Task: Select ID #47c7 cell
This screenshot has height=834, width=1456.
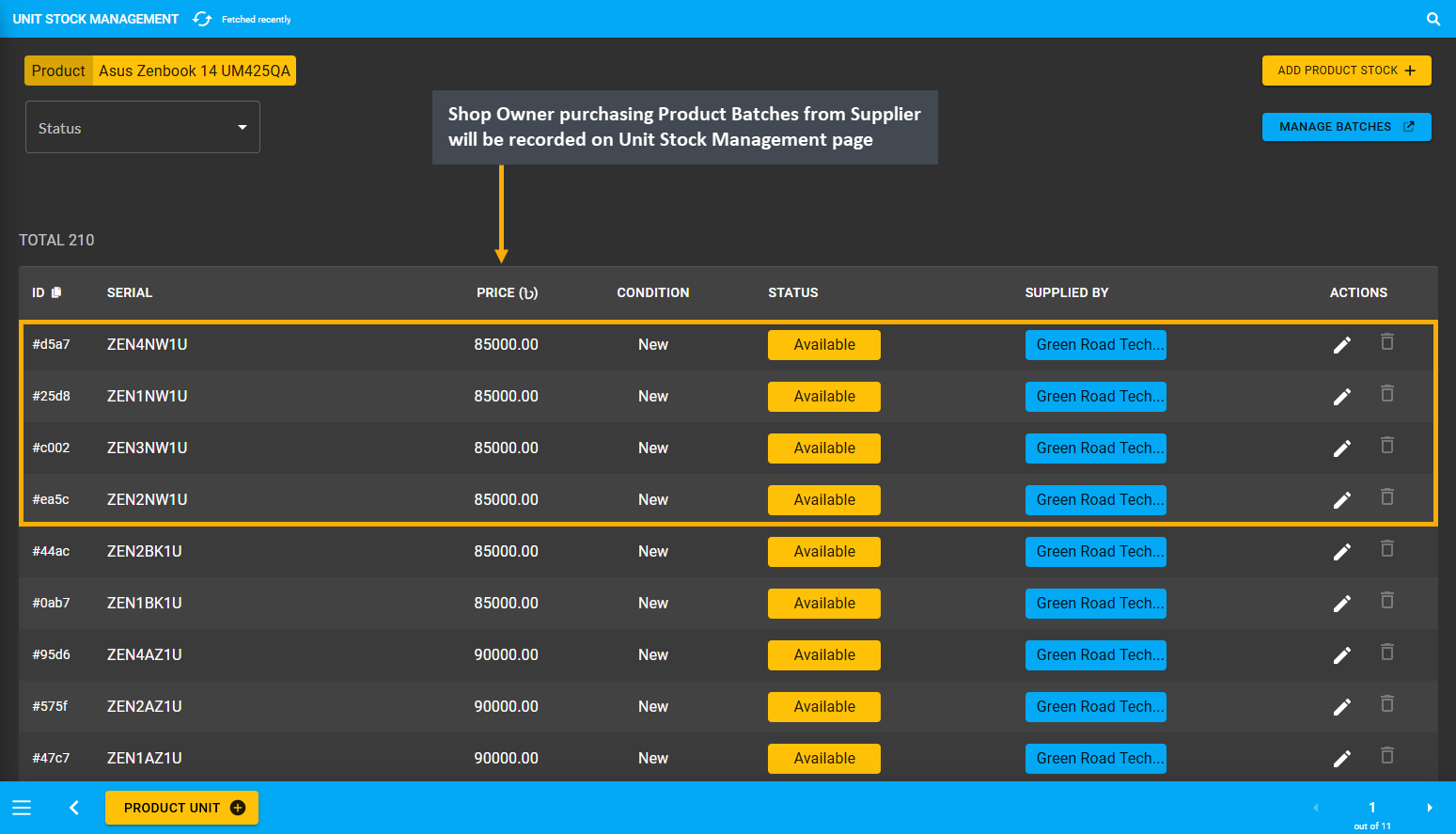Action: (52, 758)
